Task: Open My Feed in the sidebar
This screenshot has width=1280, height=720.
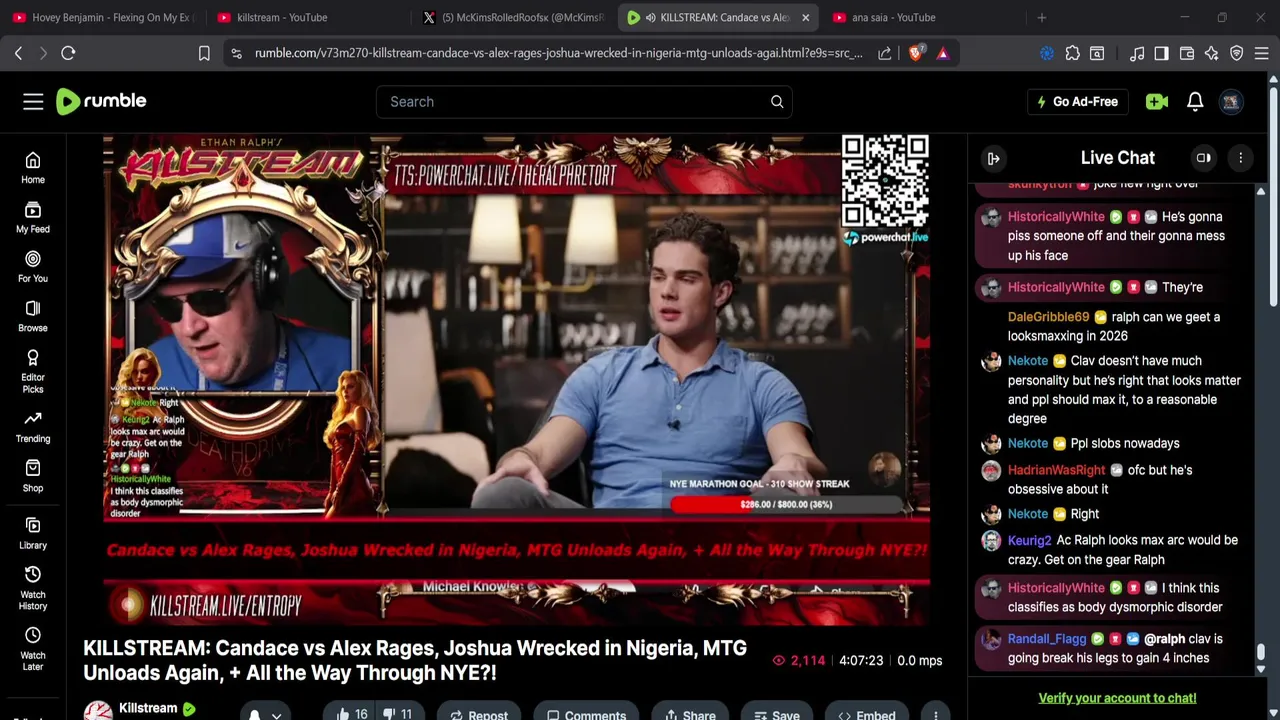Action: (33, 217)
